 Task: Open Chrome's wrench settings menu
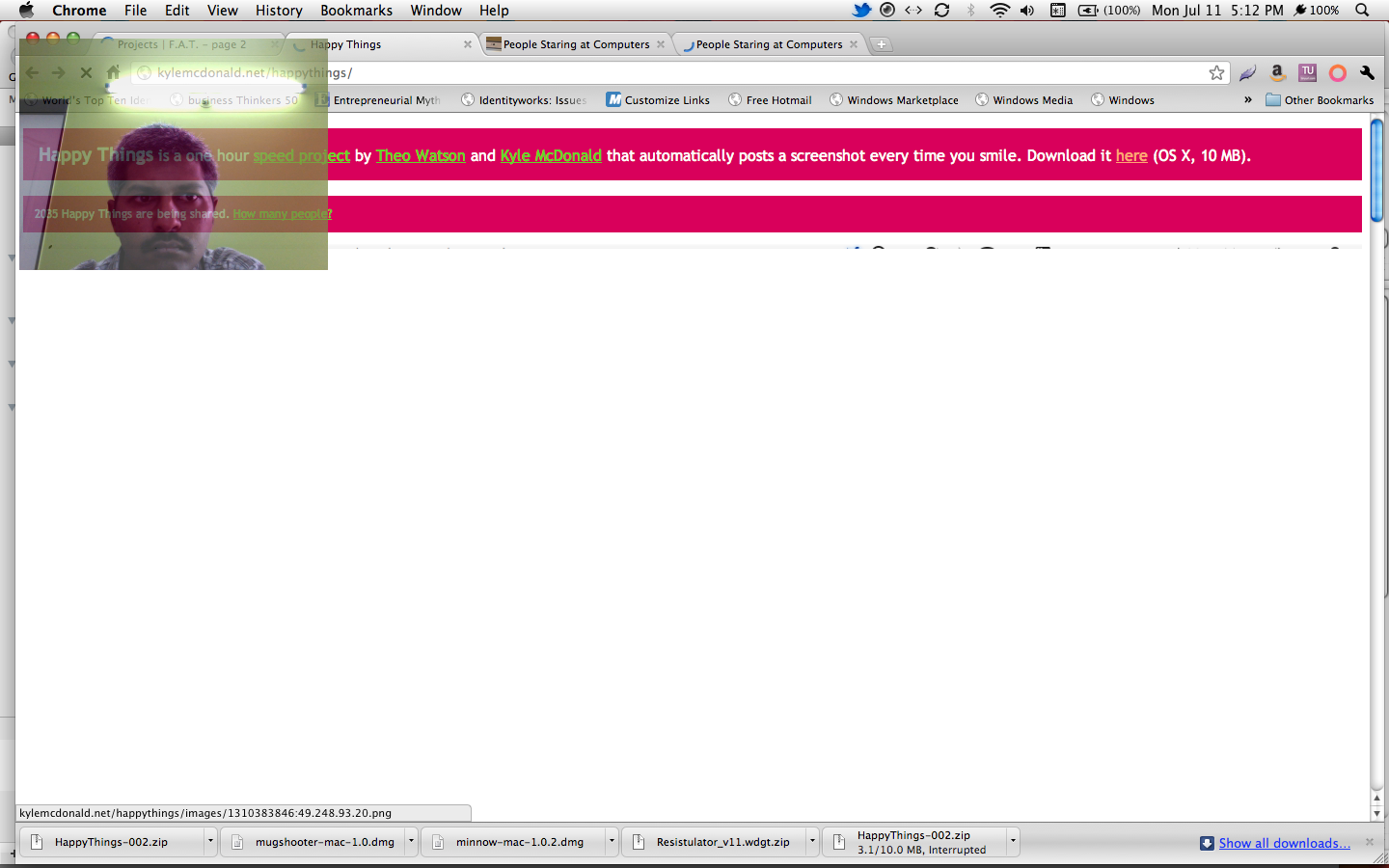pyautogui.click(x=1367, y=73)
